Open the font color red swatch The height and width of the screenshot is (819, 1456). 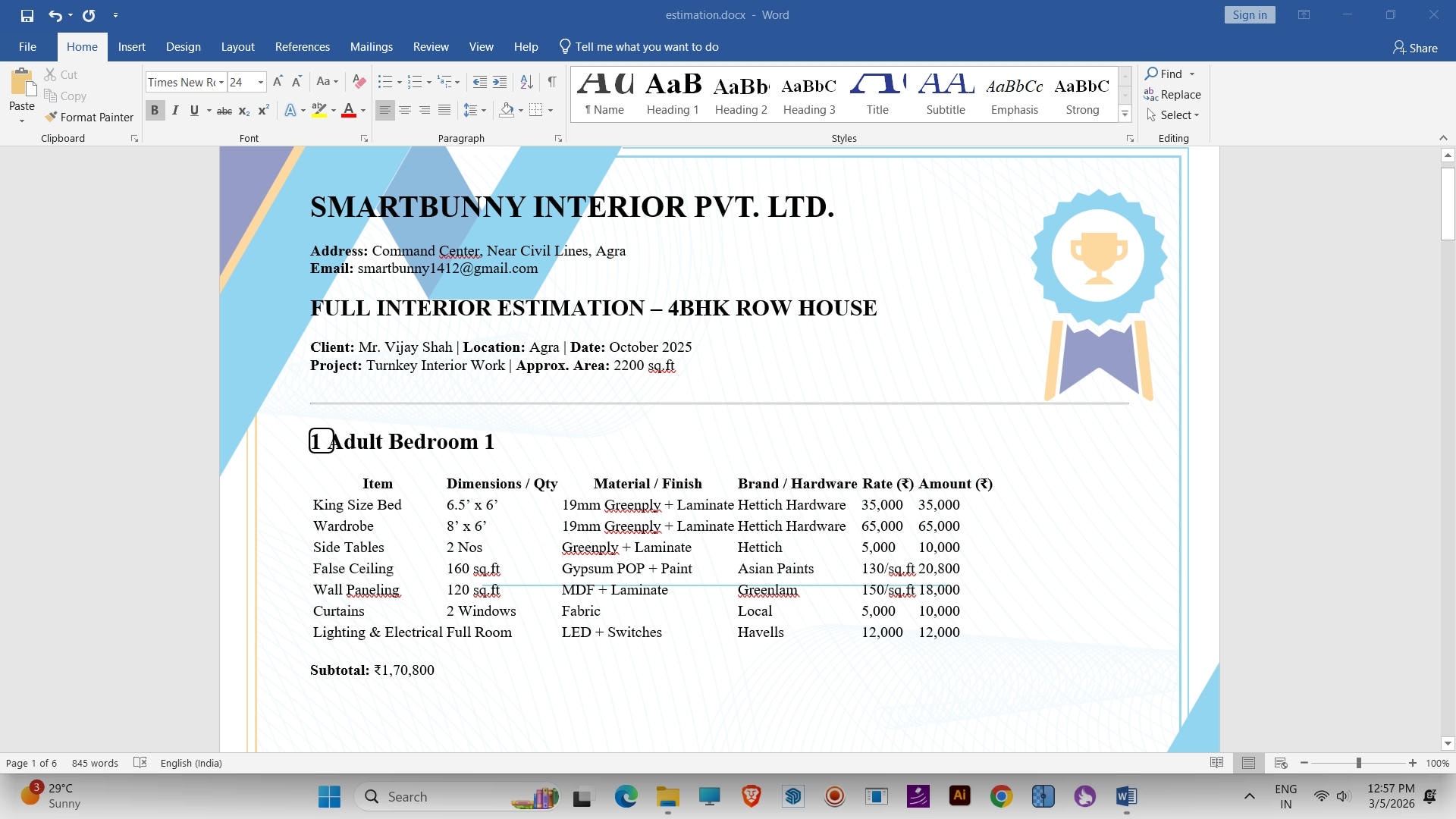[x=349, y=111]
